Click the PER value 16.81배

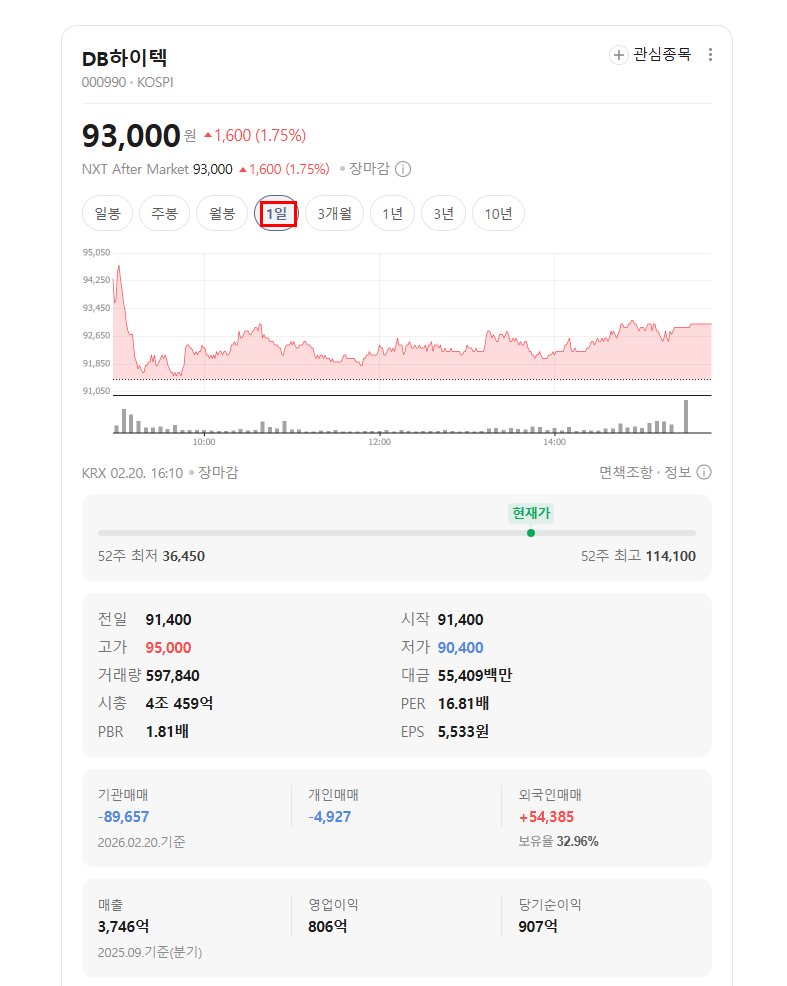pos(463,703)
